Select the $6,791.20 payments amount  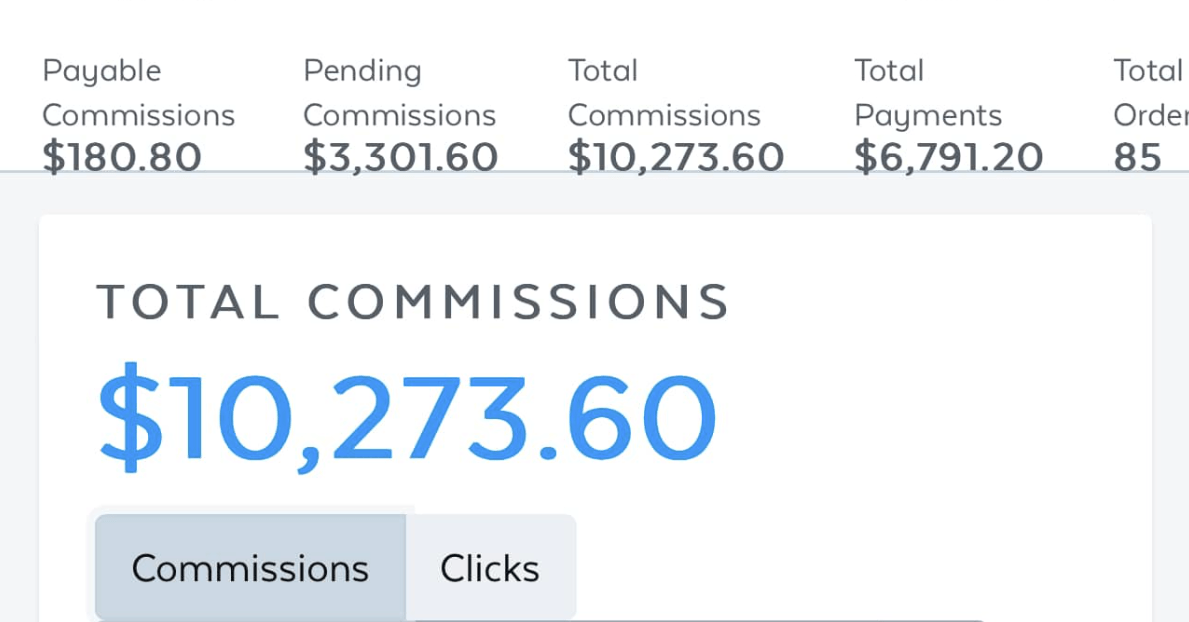click(948, 157)
